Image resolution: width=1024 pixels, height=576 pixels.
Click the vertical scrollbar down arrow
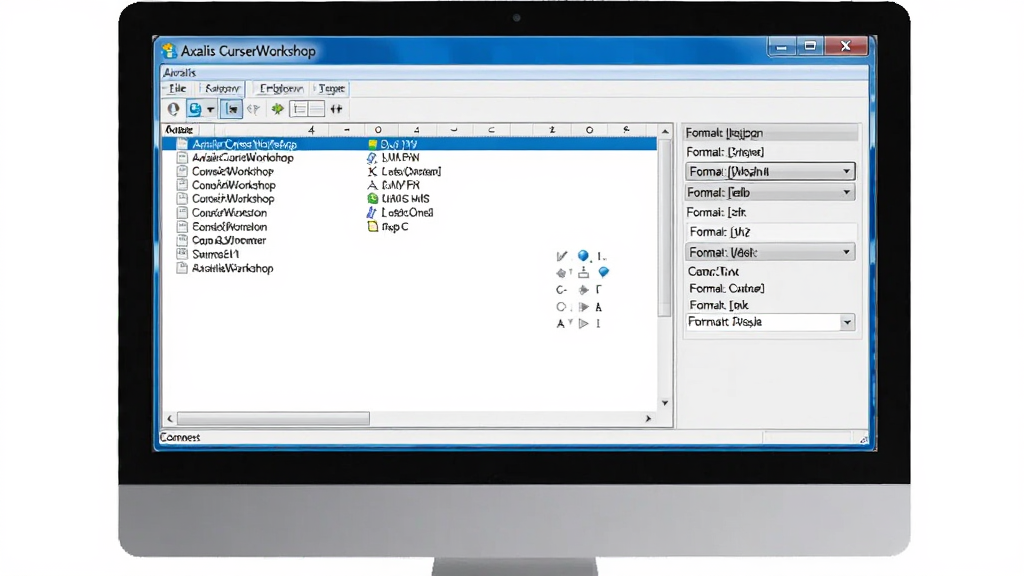[x=665, y=403]
